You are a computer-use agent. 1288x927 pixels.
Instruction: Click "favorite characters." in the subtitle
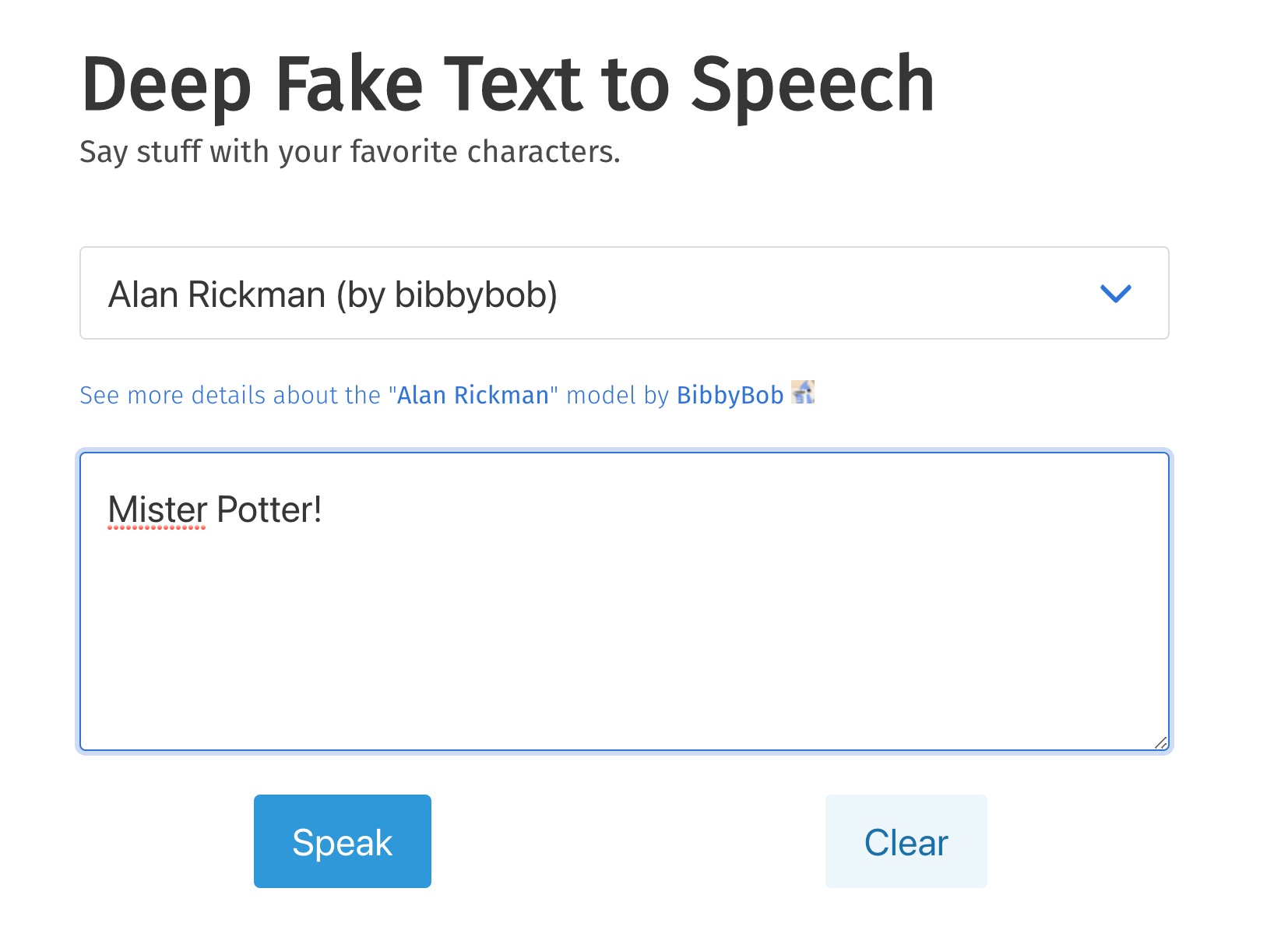pyautogui.click(x=484, y=152)
